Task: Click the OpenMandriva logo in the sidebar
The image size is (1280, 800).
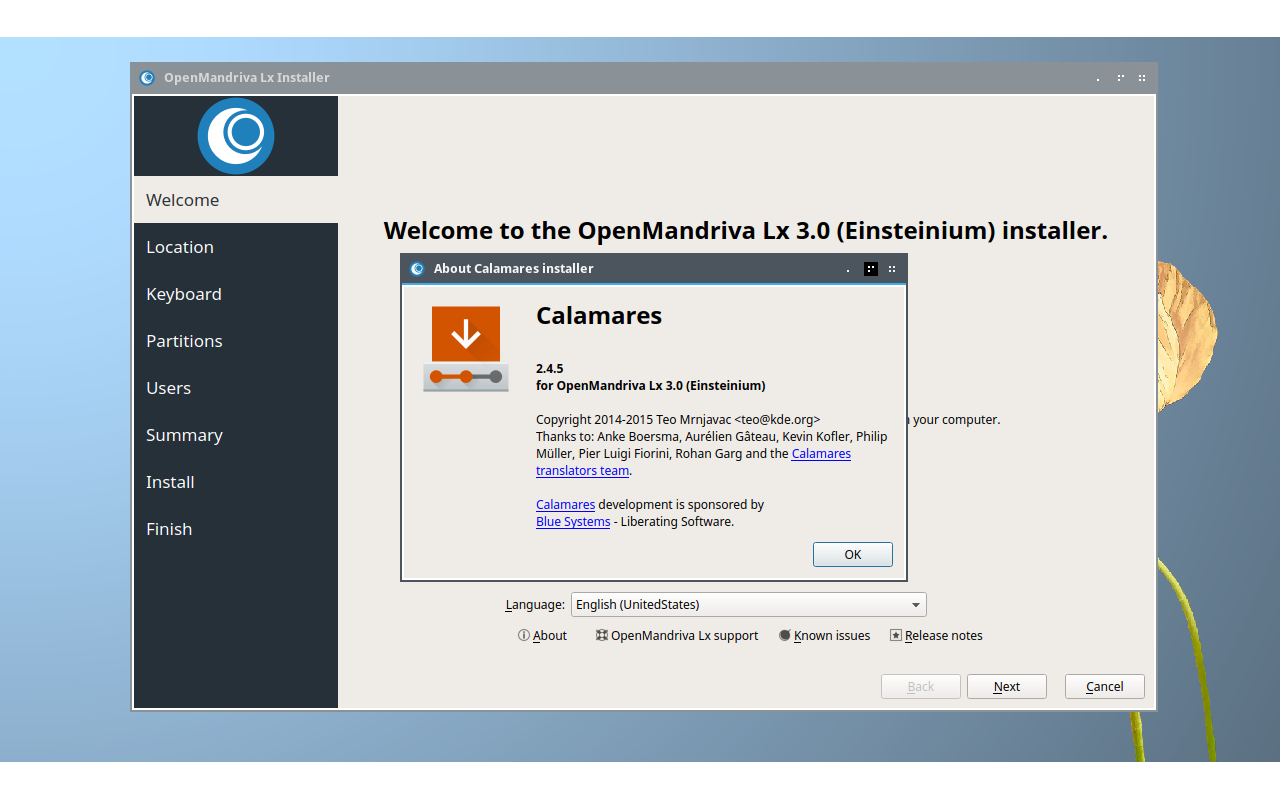Action: (236, 136)
